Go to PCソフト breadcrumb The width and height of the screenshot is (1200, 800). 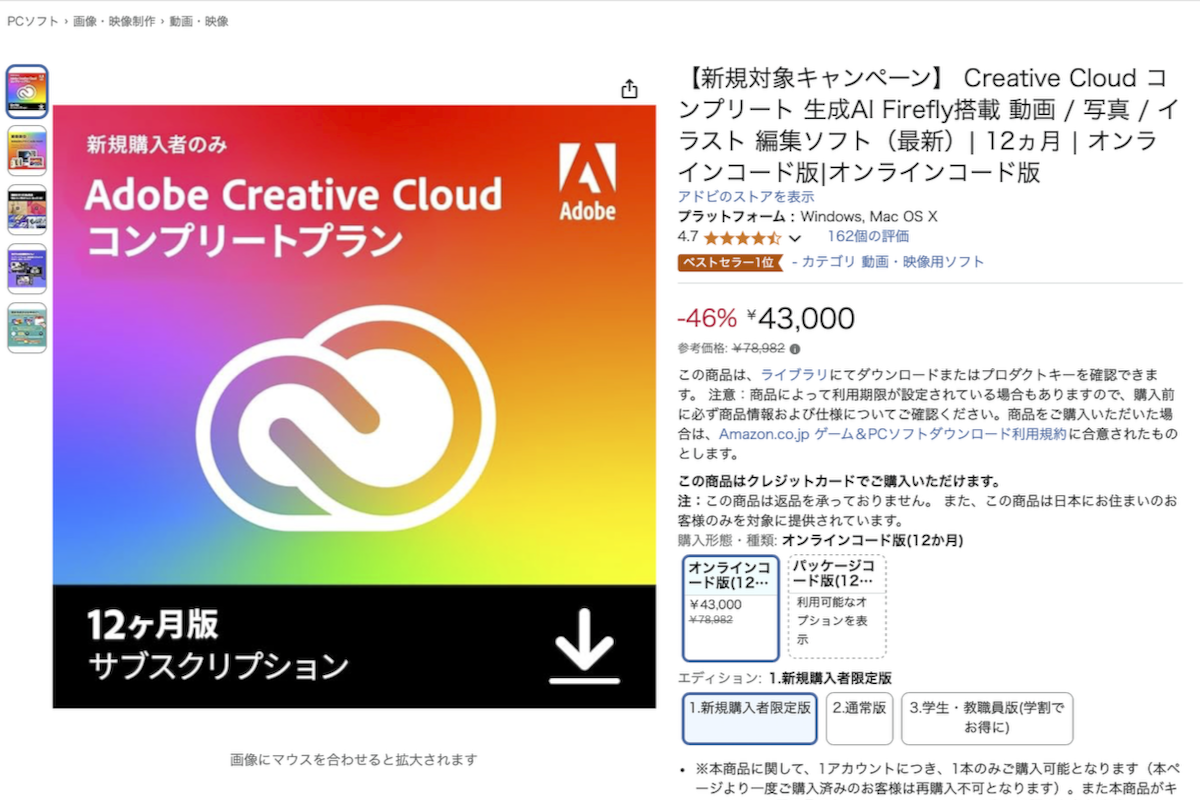(31, 21)
